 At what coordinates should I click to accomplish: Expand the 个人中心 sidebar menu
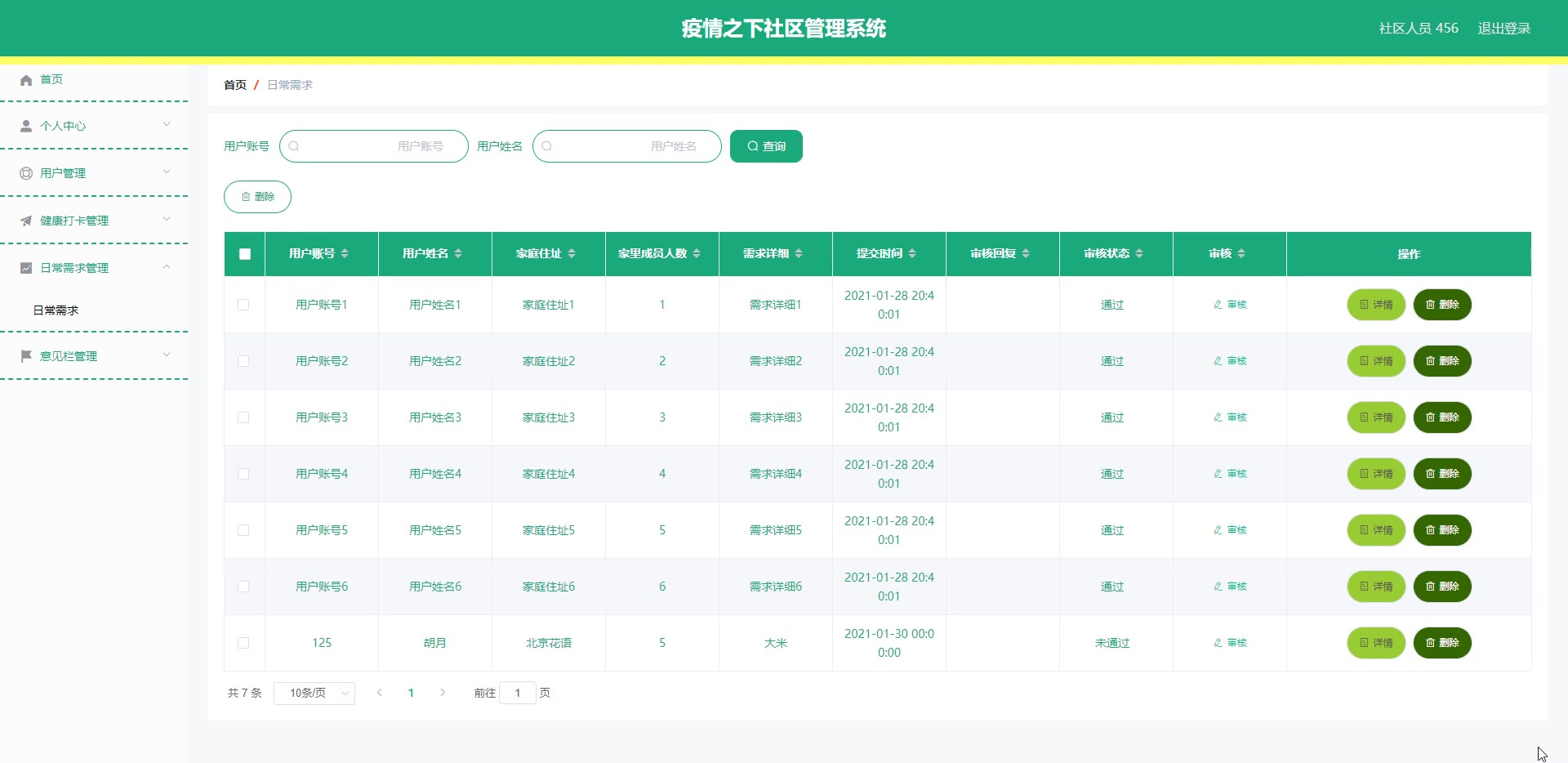point(94,126)
